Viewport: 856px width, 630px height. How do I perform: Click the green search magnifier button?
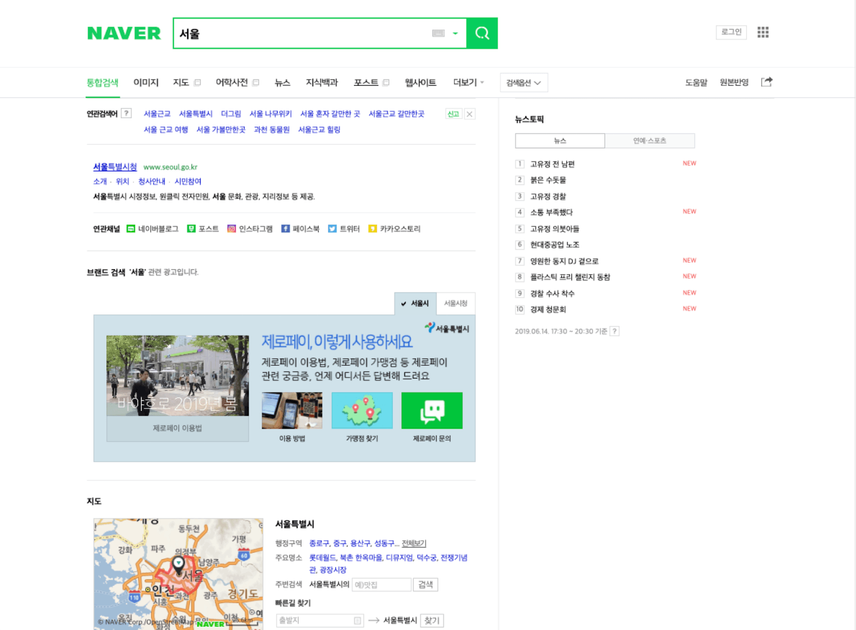482,33
